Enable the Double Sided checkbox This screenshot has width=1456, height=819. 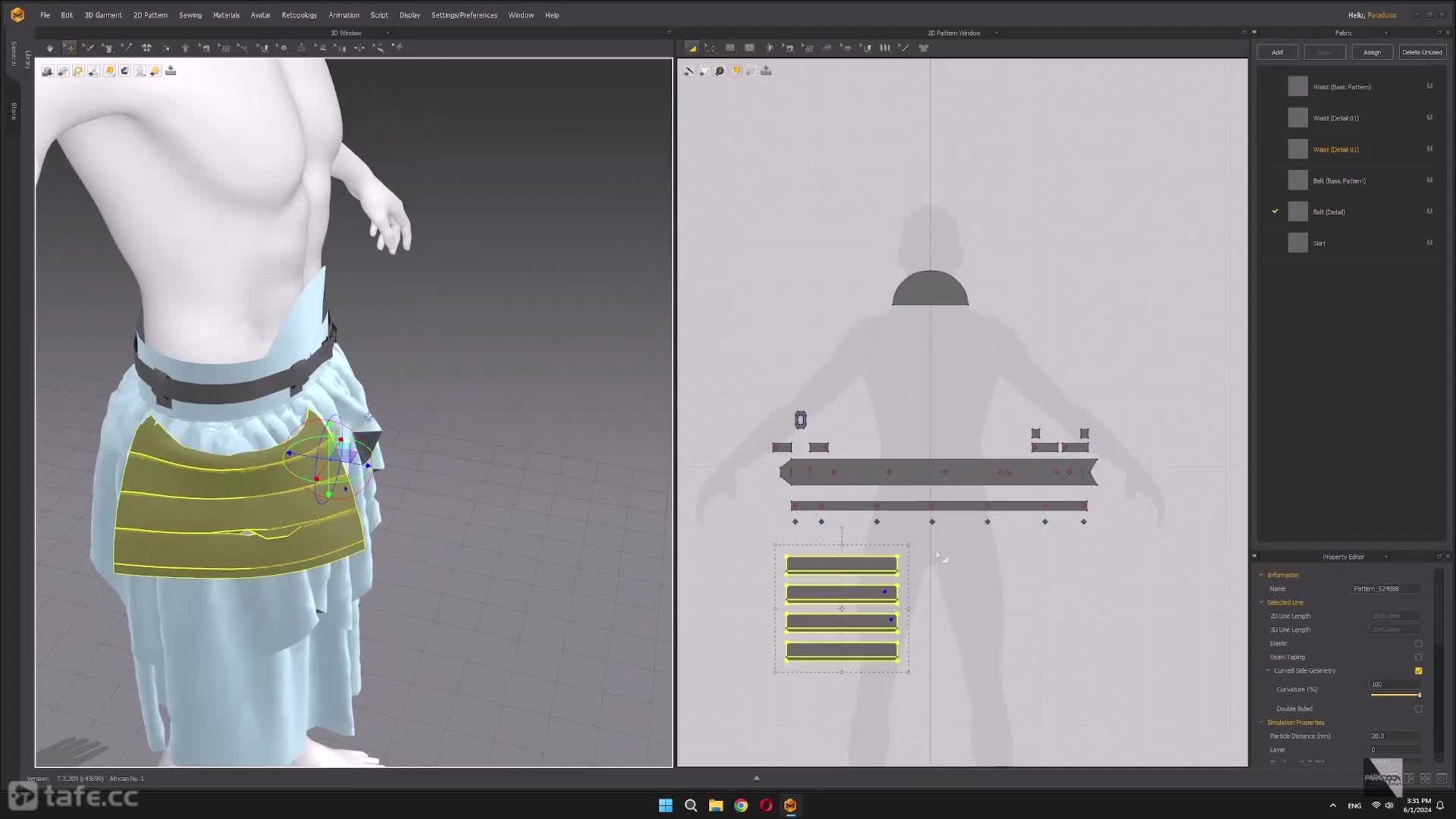click(x=1418, y=709)
